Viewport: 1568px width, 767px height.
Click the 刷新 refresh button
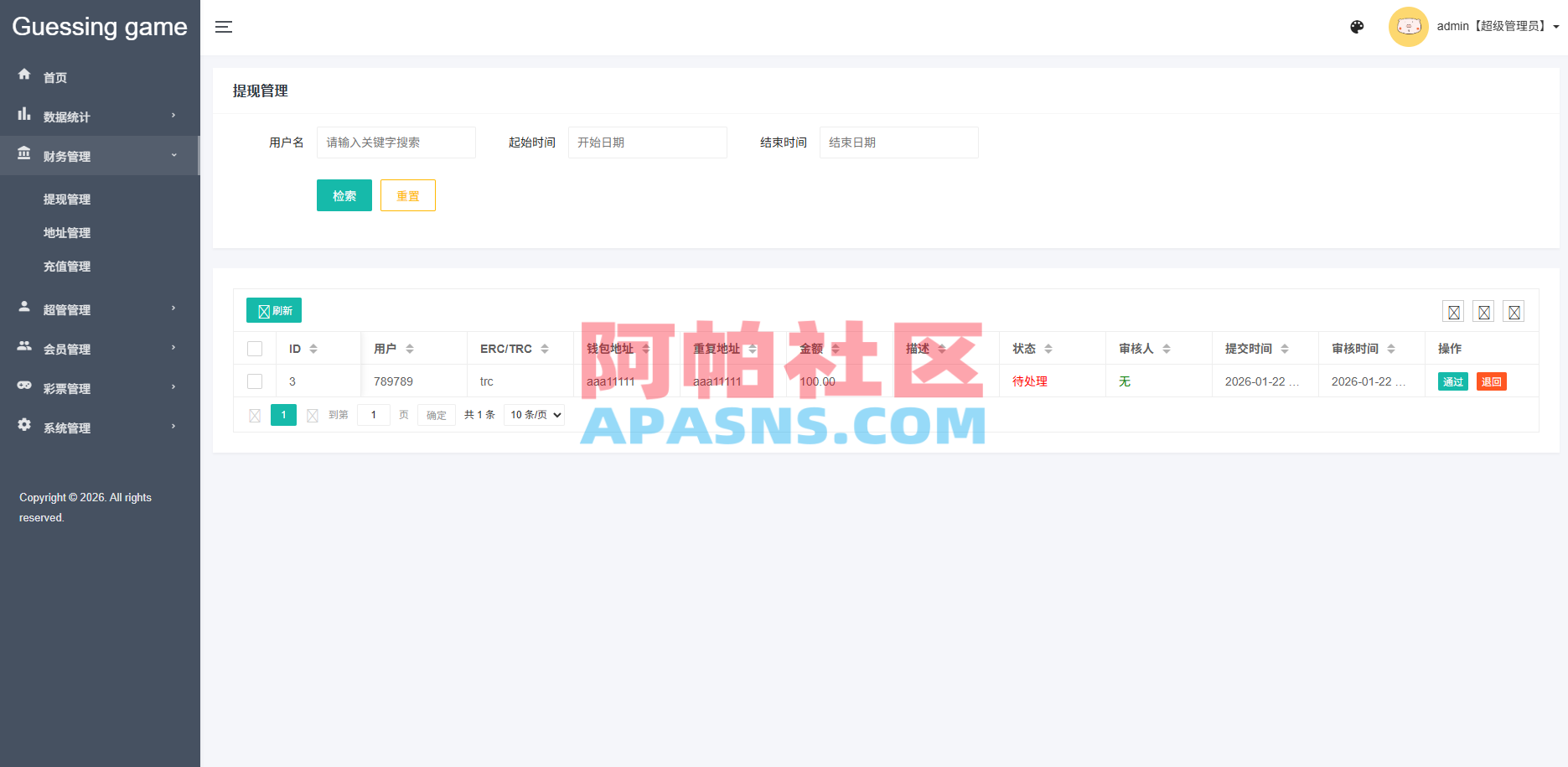pos(274,310)
